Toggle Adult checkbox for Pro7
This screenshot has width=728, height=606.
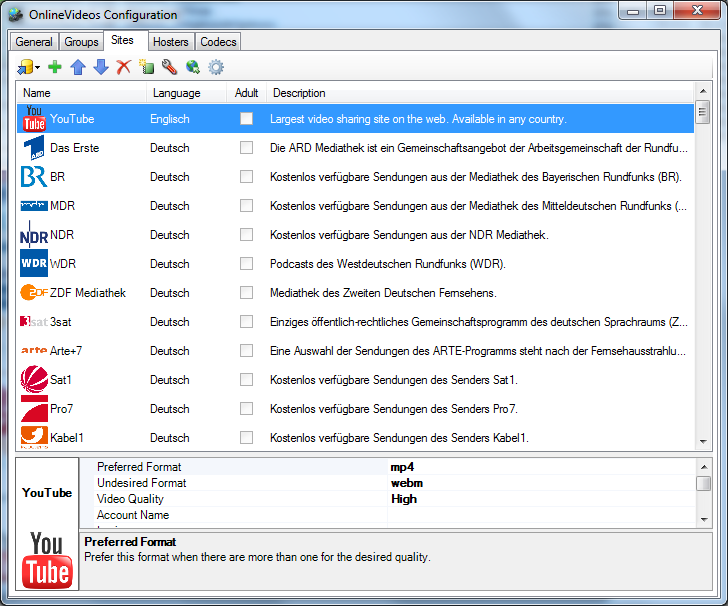click(247, 409)
